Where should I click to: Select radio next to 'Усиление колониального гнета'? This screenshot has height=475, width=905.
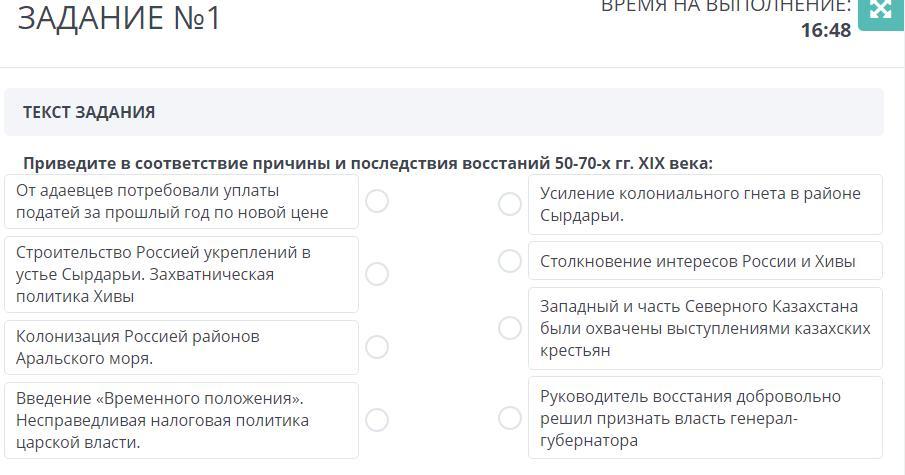(510, 204)
